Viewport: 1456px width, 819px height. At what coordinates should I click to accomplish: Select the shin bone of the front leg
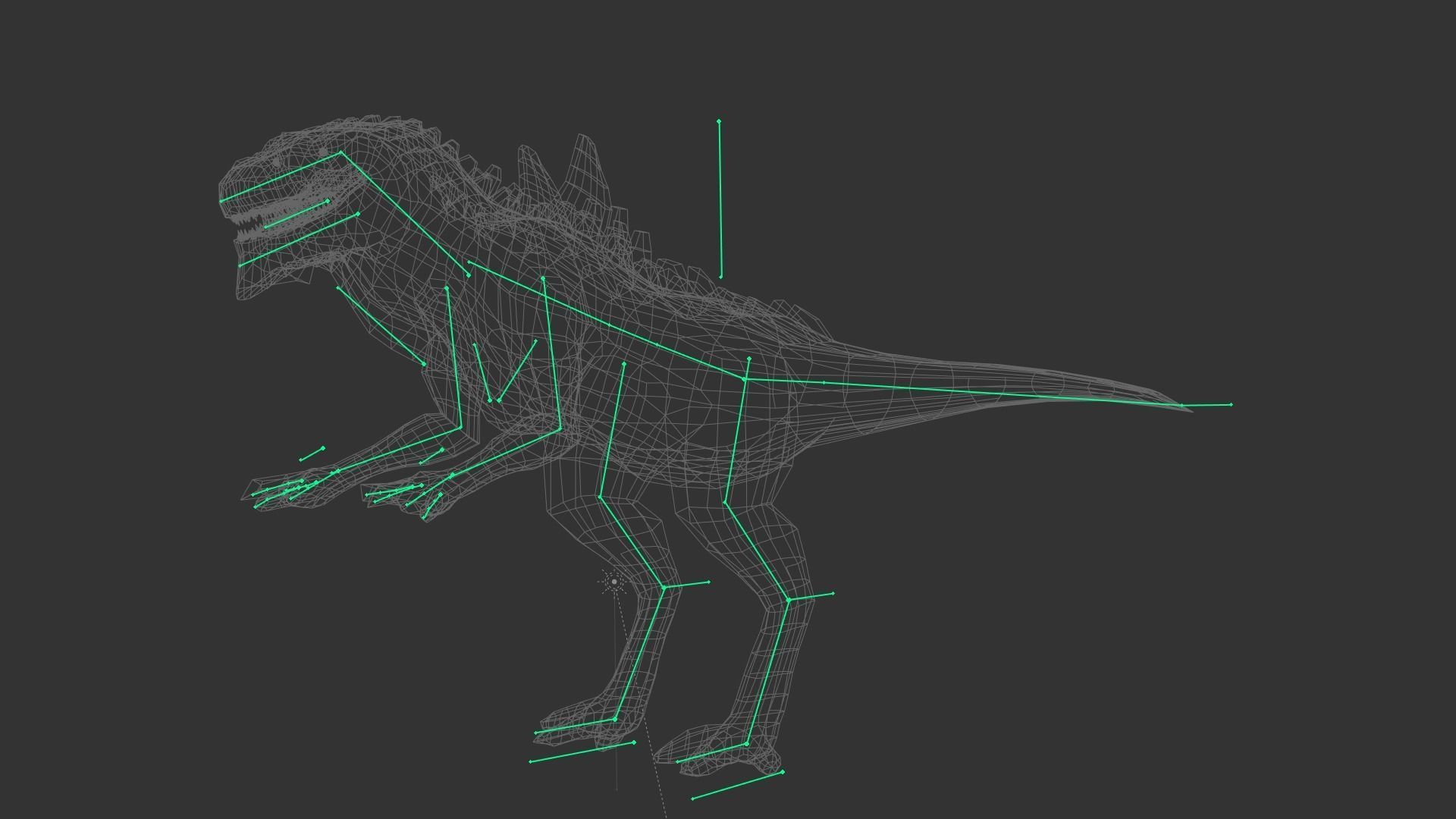(x=639, y=654)
